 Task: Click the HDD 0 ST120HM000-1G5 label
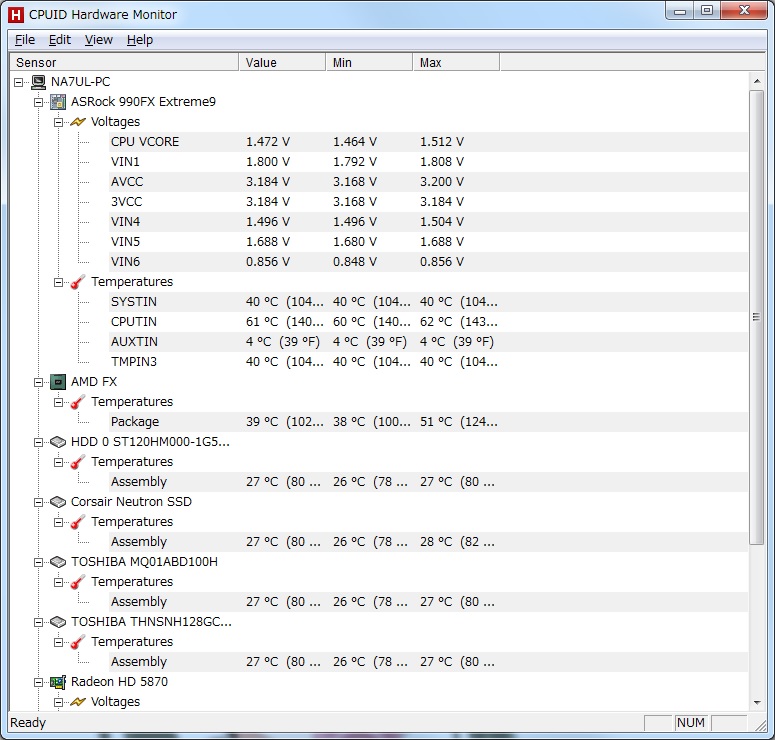pos(150,442)
